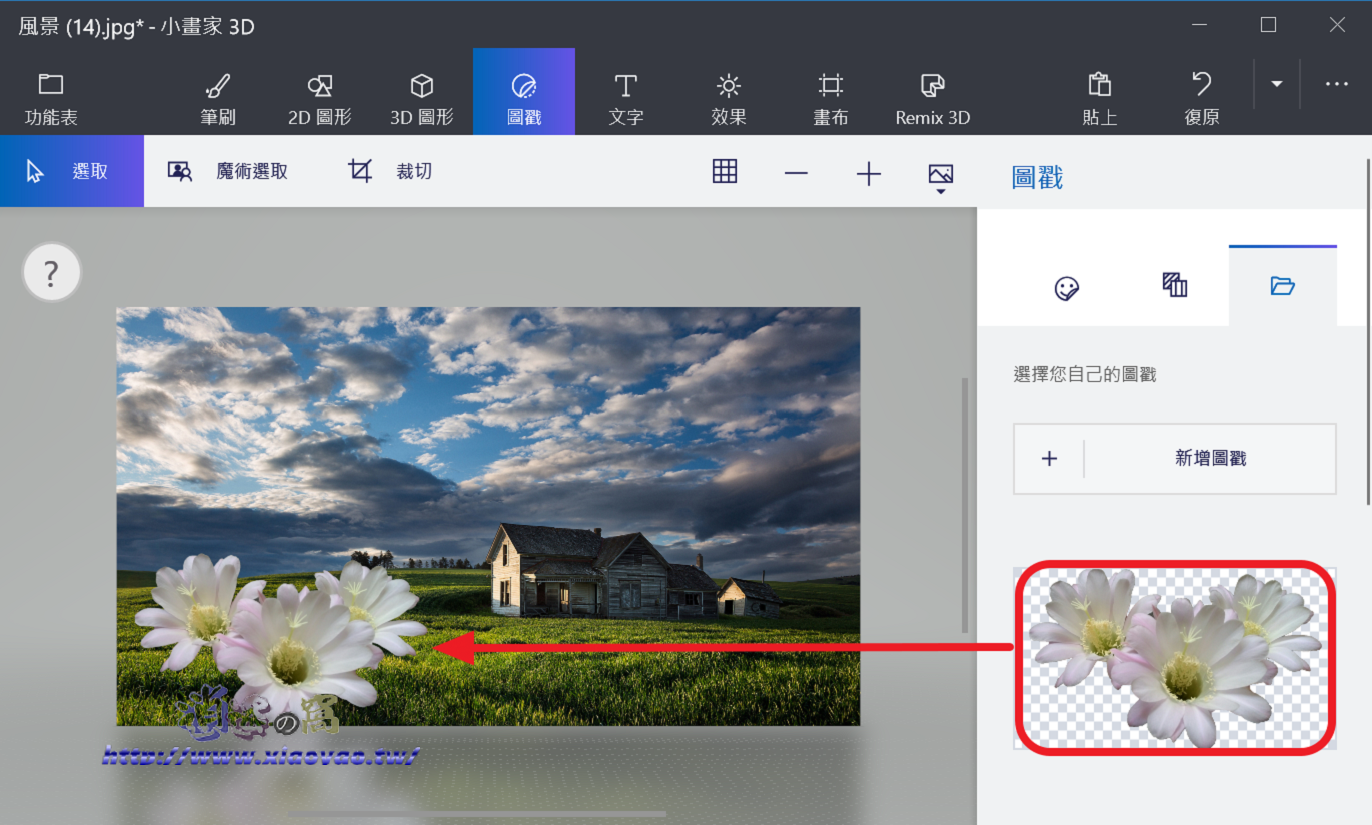Open the 畫布 canvas tool
1372x825 pixels.
coord(831,98)
